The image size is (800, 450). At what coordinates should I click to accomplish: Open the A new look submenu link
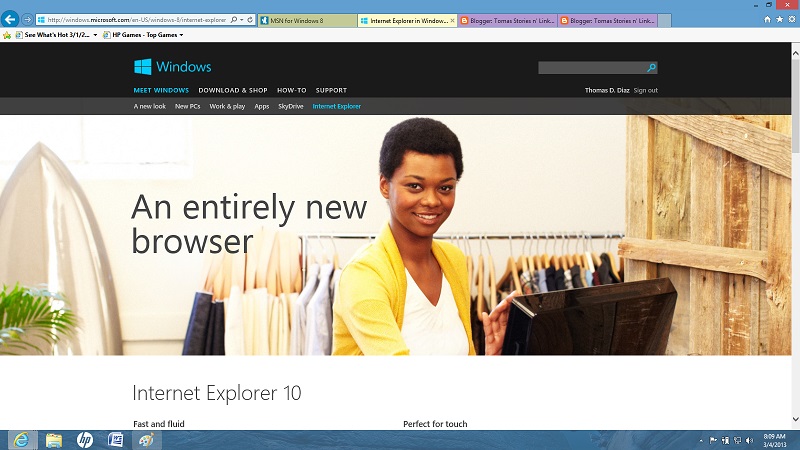149,106
